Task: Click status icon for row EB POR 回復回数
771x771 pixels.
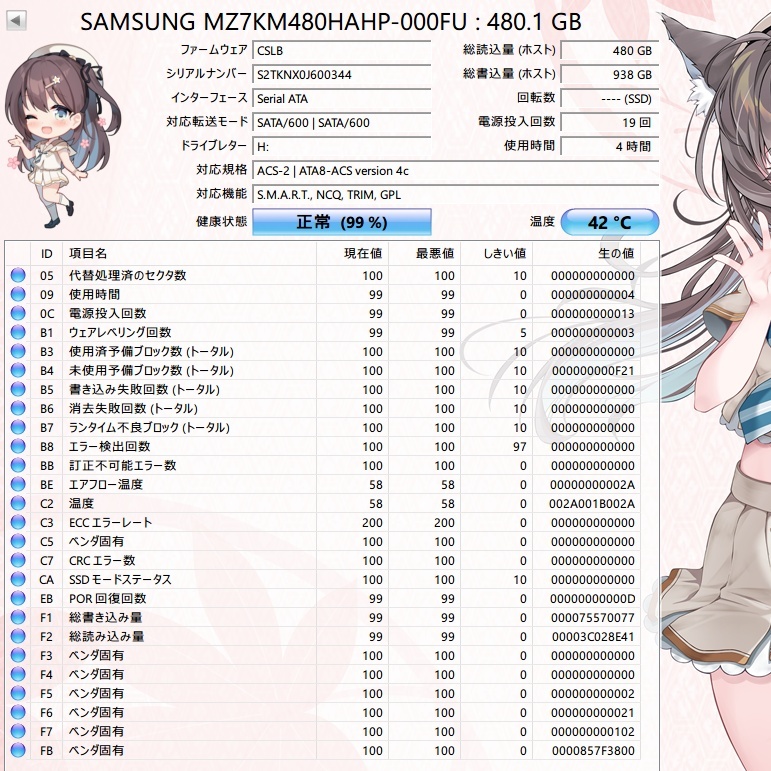Action: point(18,598)
